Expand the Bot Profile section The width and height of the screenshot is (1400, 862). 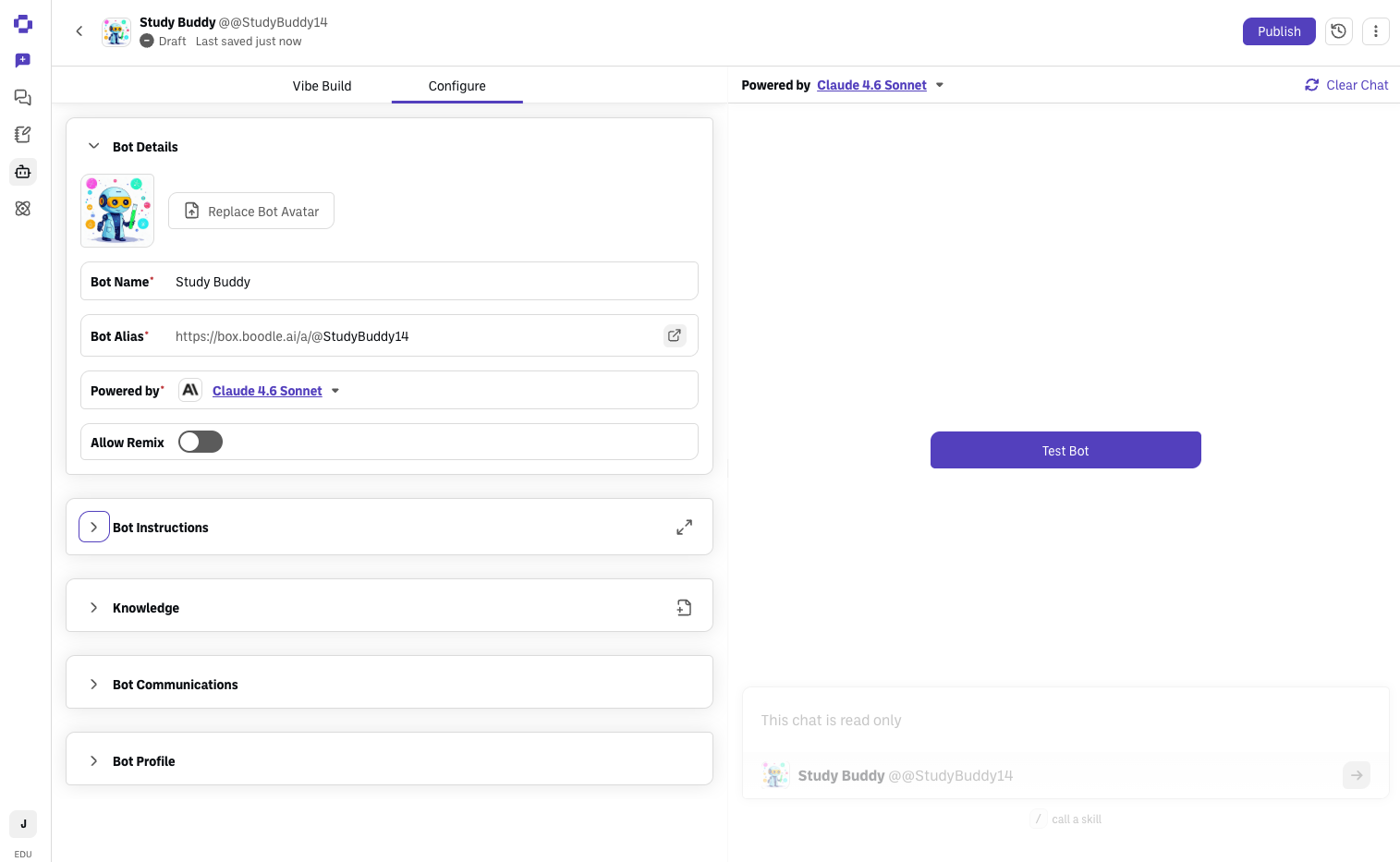click(93, 760)
